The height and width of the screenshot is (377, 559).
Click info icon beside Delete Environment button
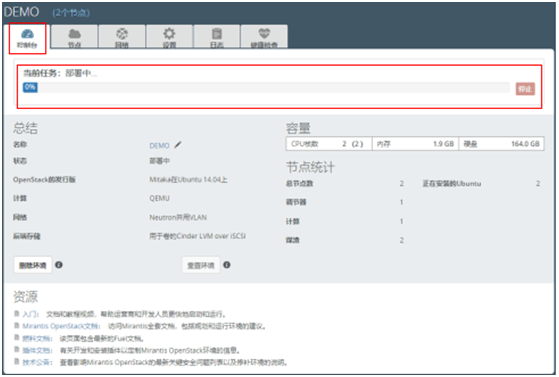59,265
